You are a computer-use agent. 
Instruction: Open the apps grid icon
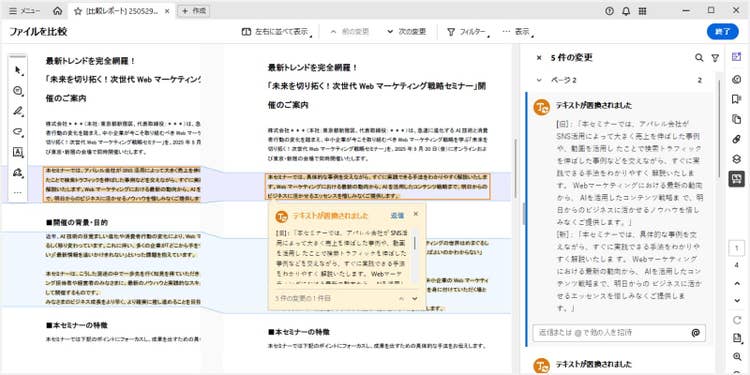point(642,11)
